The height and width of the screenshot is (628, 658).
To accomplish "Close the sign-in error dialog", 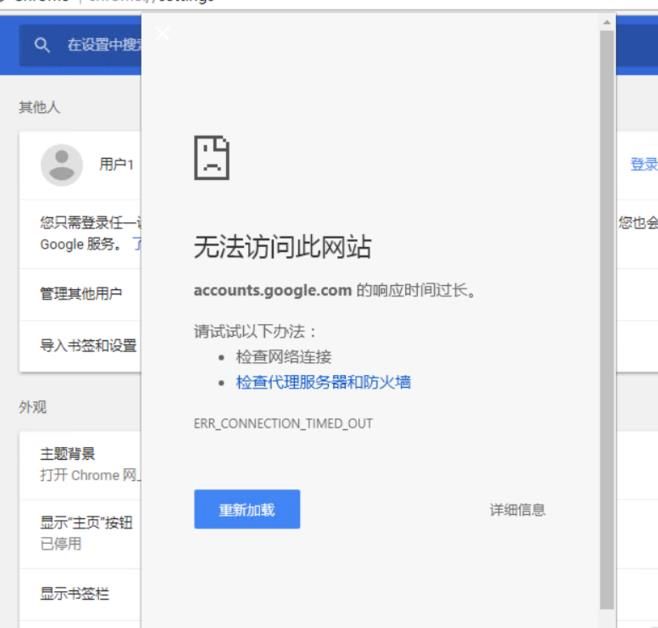I will [162, 33].
